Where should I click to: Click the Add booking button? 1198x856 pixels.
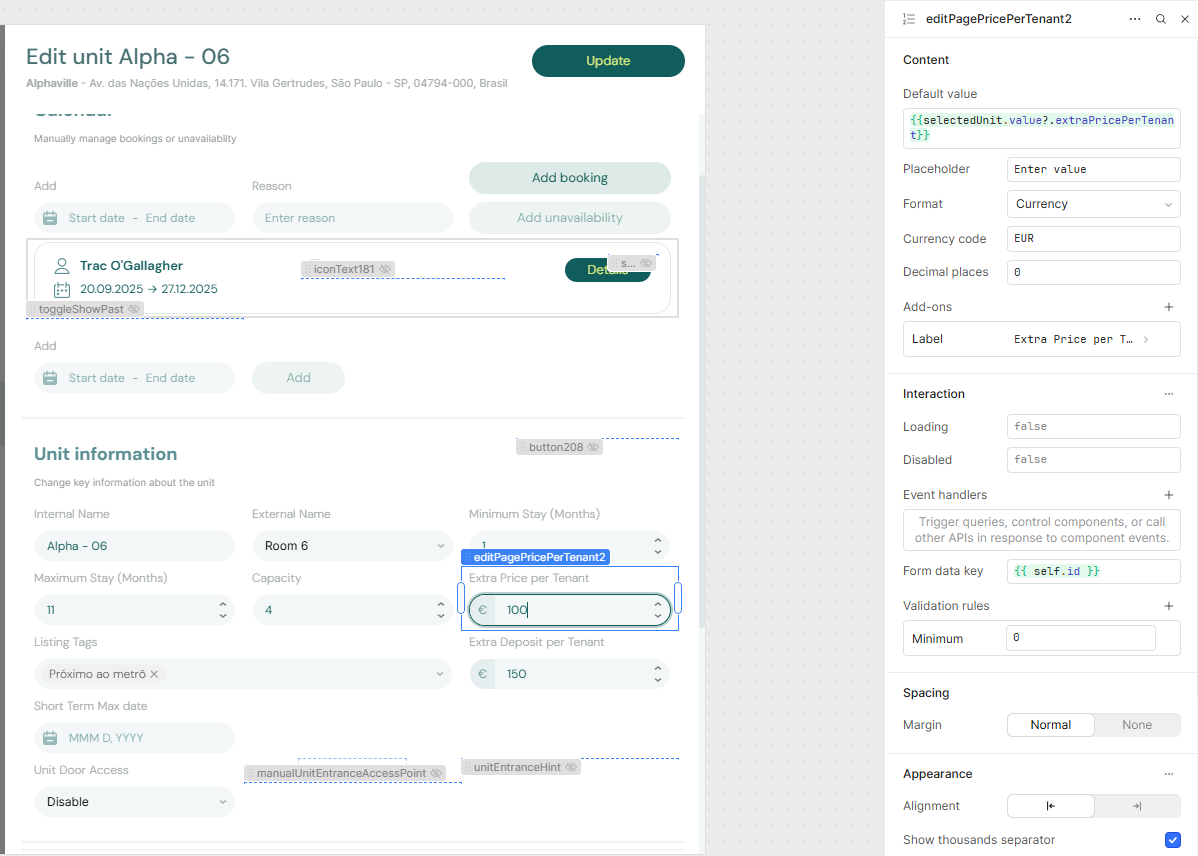(569, 177)
